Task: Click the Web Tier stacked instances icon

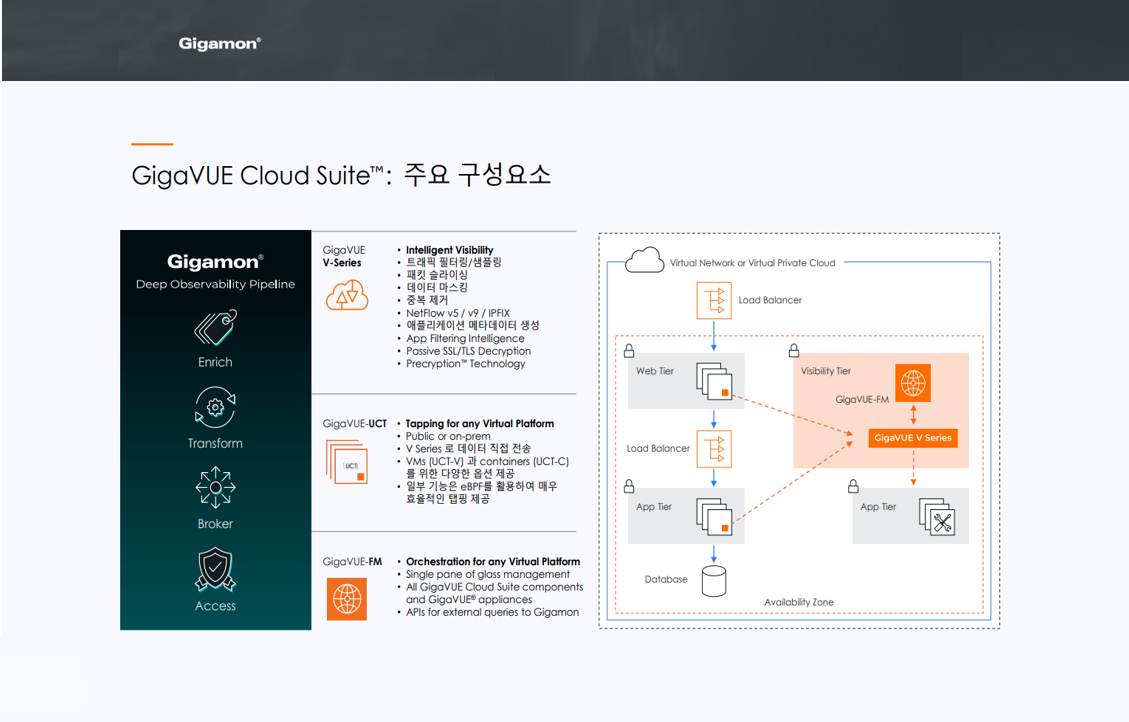Action: click(x=714, y=382)
